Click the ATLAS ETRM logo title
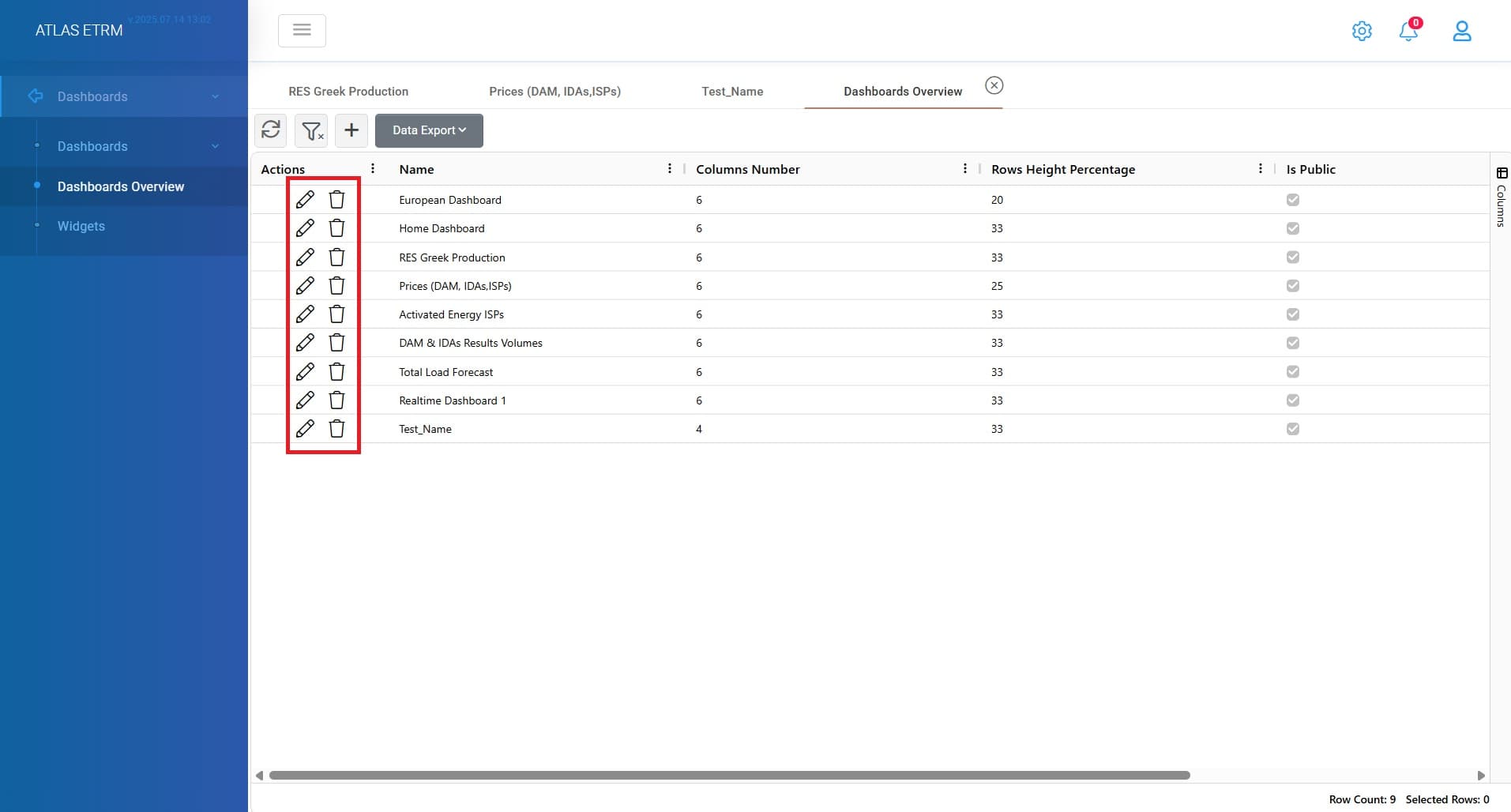 (x=79, y=30)
